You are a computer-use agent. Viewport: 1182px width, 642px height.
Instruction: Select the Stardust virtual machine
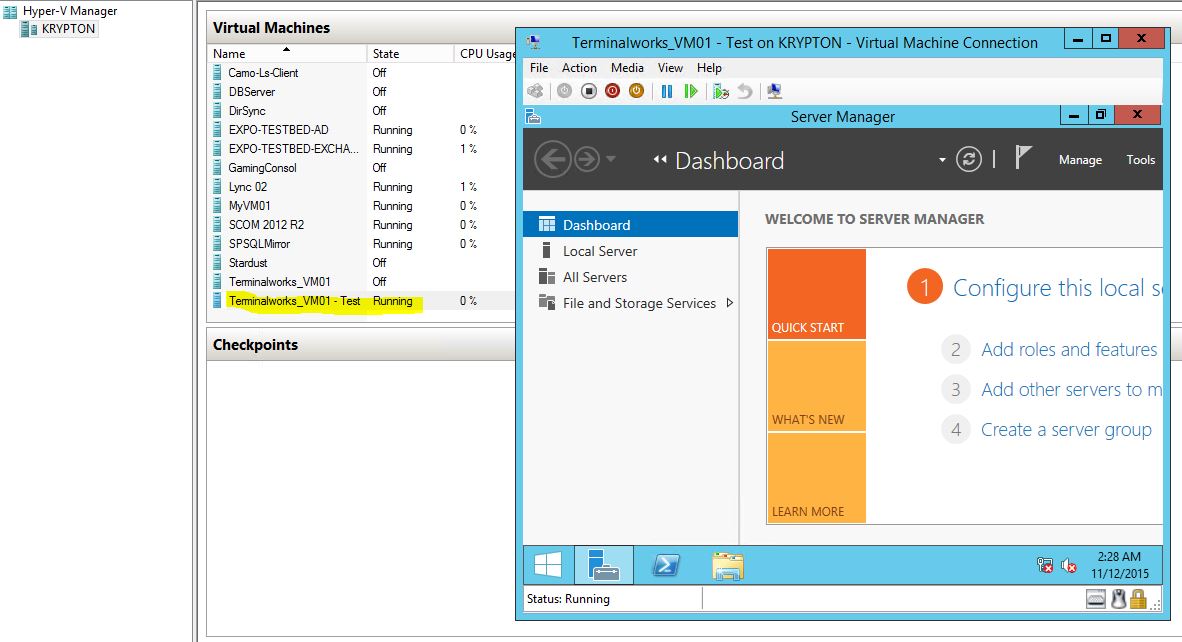coord(247,263)
